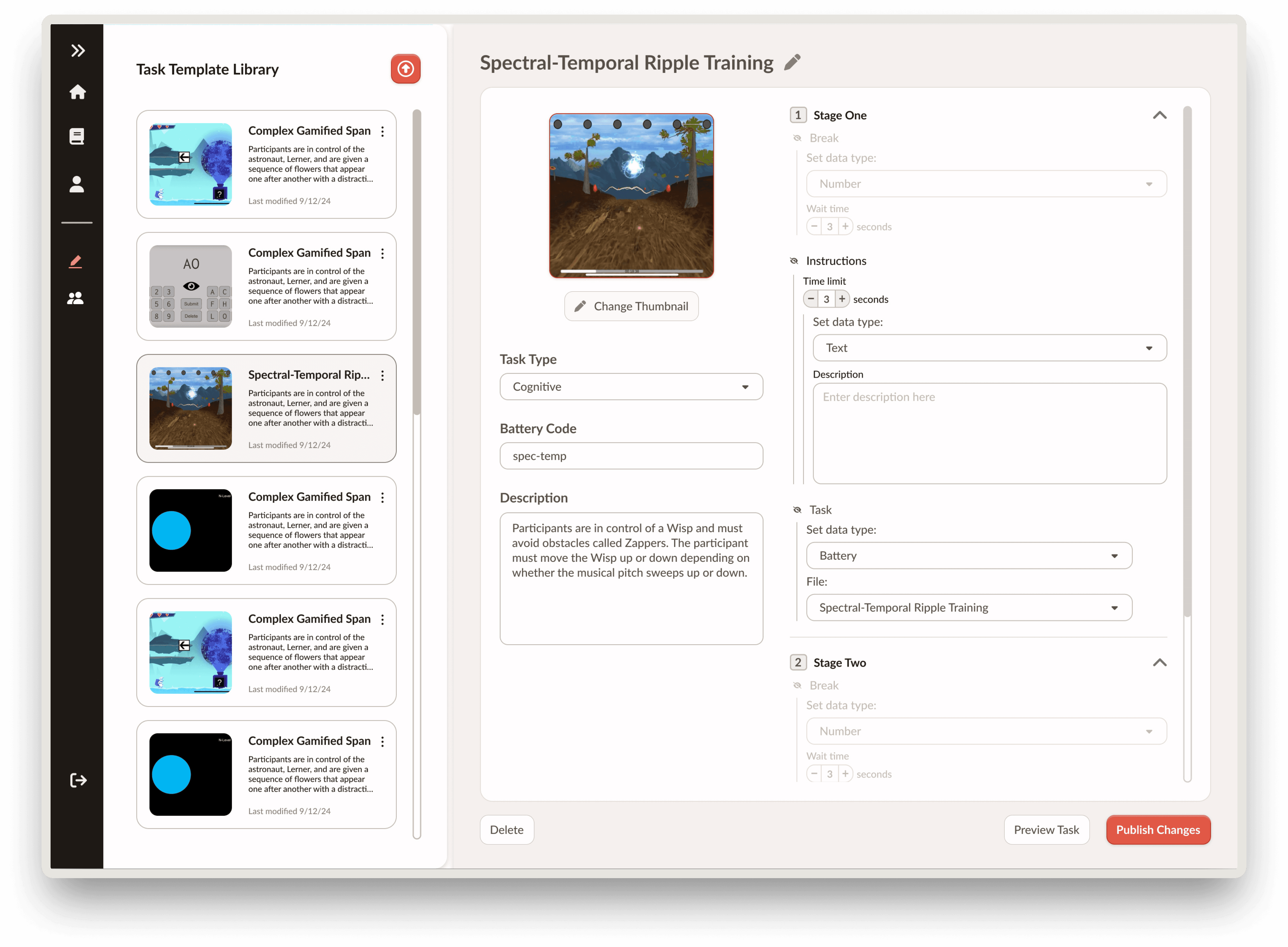Collapse the Stage One section
1288x947 pixels.
pyautogui.click(x=1159, y=115)
